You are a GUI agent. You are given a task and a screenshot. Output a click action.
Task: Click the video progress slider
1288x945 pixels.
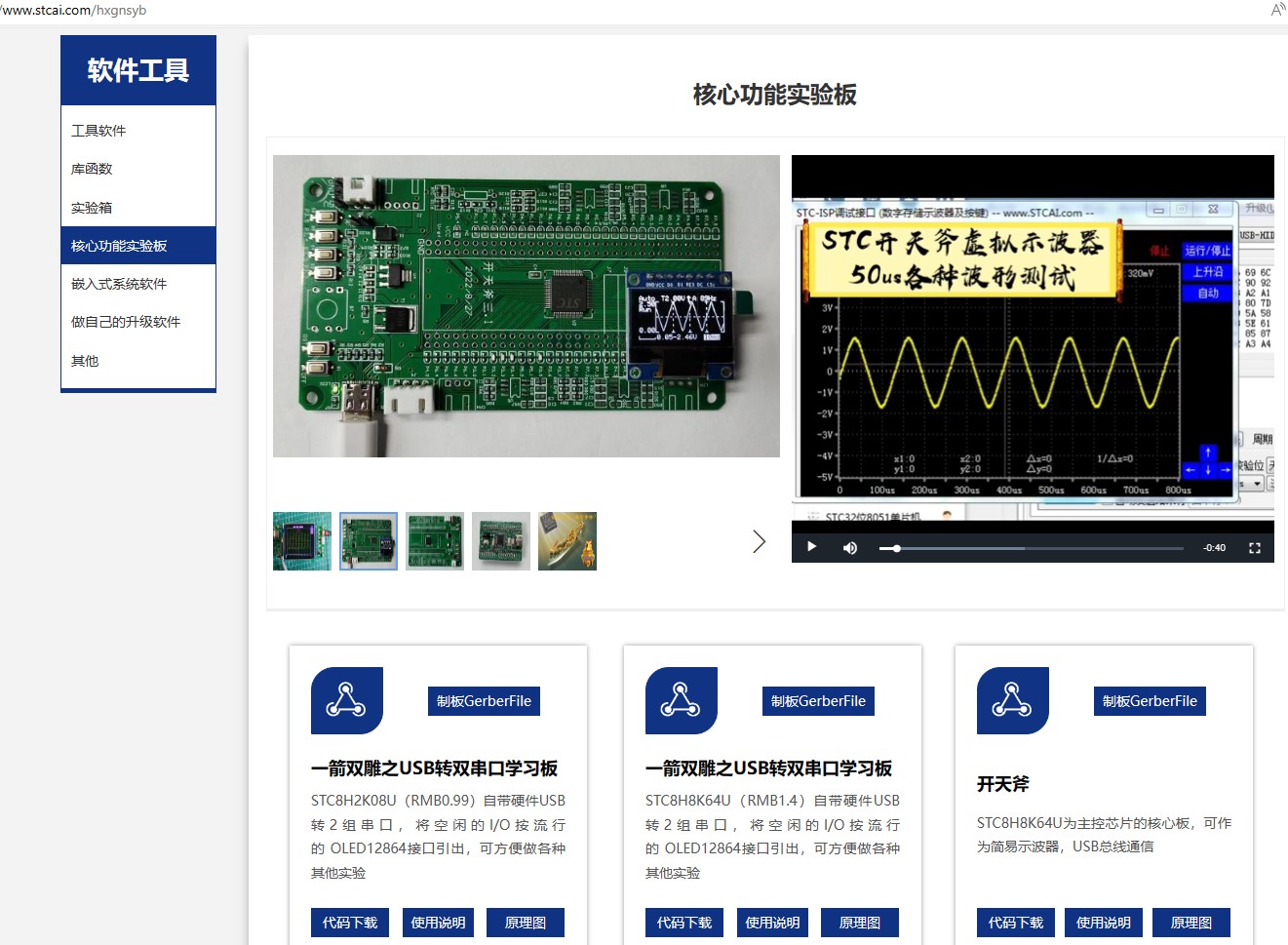click(x=1032, y=548)
